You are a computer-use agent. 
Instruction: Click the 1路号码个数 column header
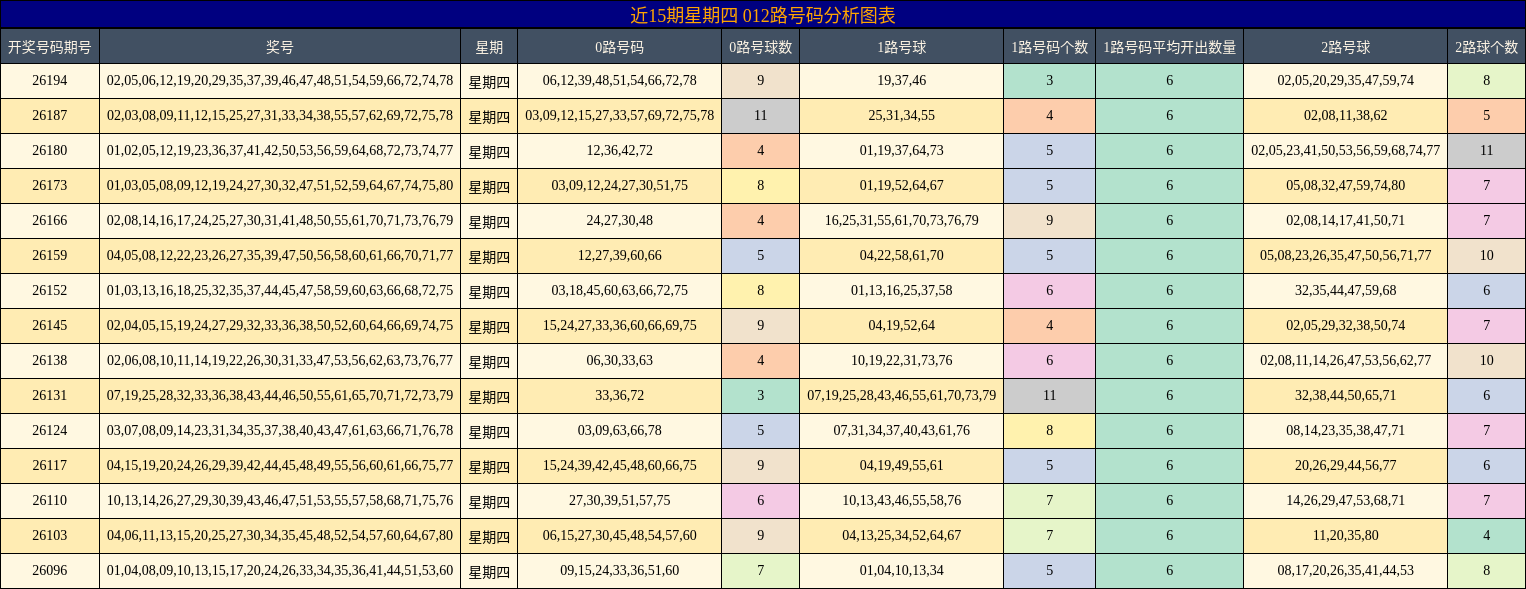pyautogui.click(x=1049, y=47)
